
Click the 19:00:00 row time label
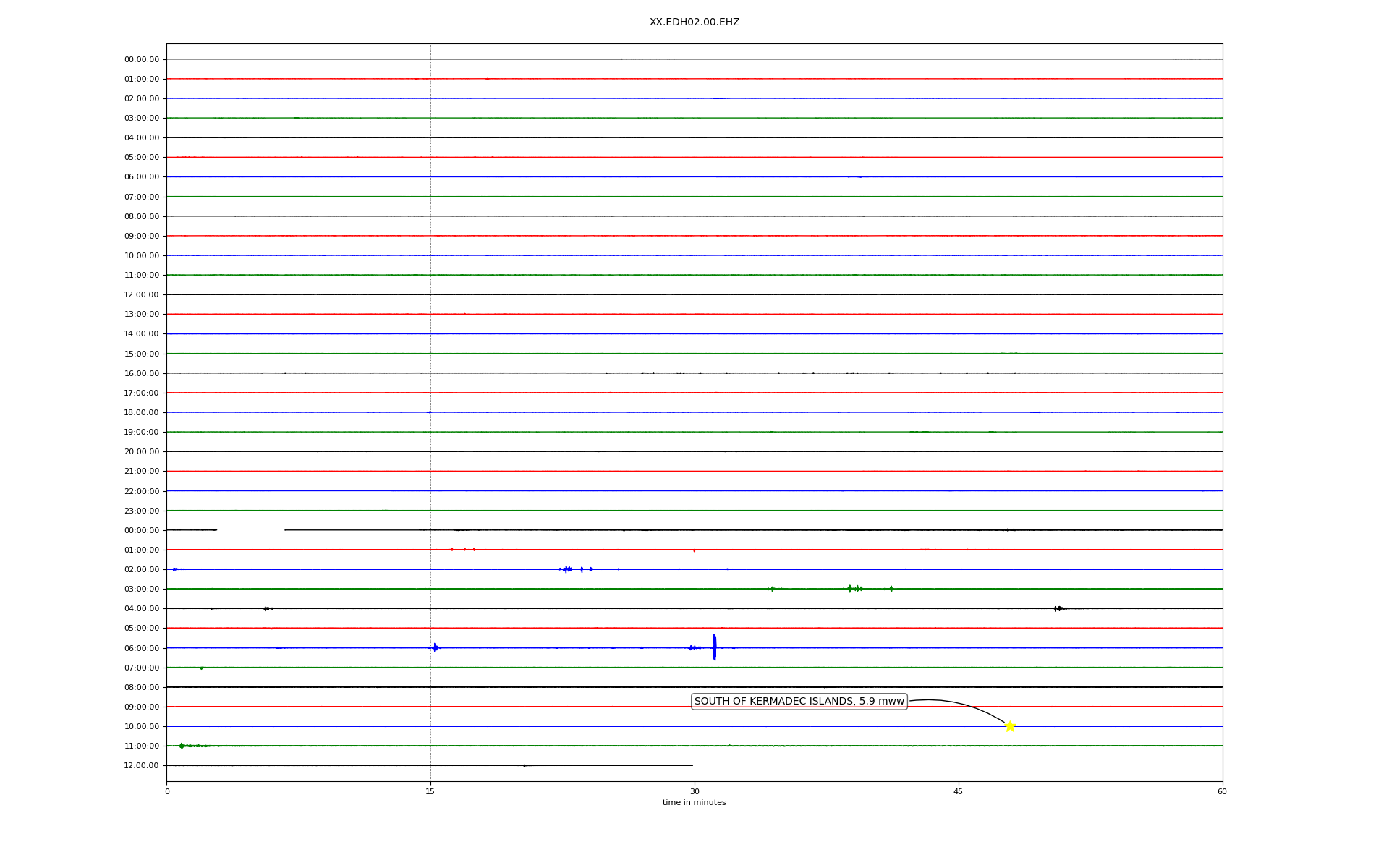click(x=141, y=433)
